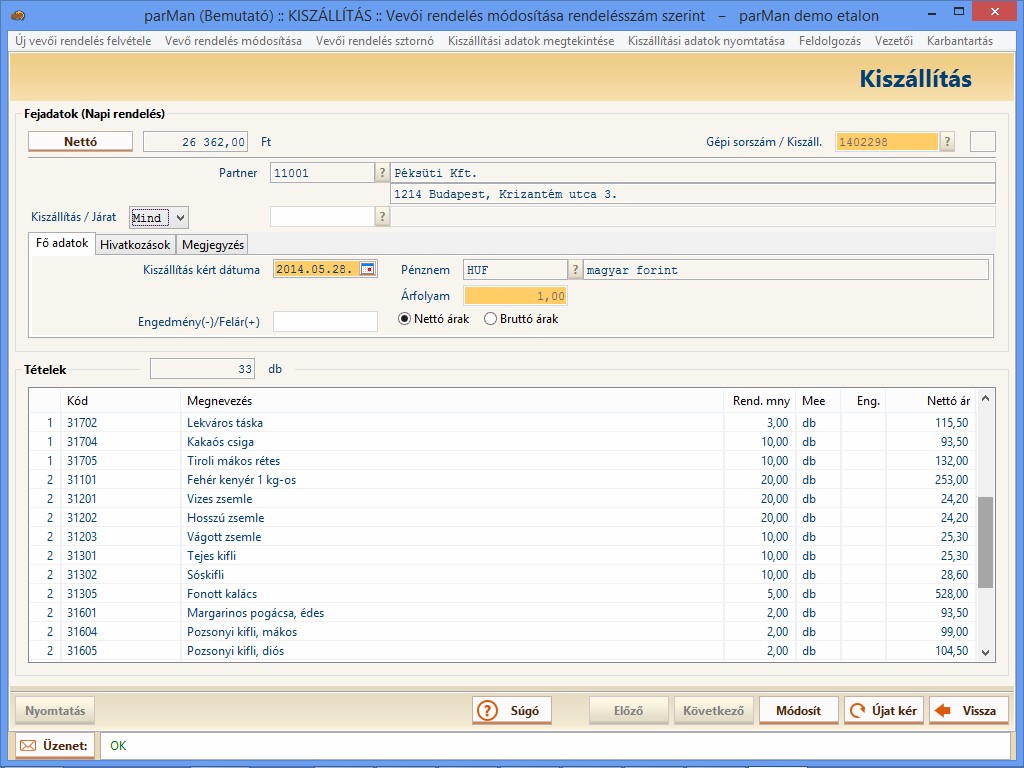Select the Lekváros táska row
The height and width of the screenshot is (768, 1024).
pyautogui.click(x=503, y=423)
